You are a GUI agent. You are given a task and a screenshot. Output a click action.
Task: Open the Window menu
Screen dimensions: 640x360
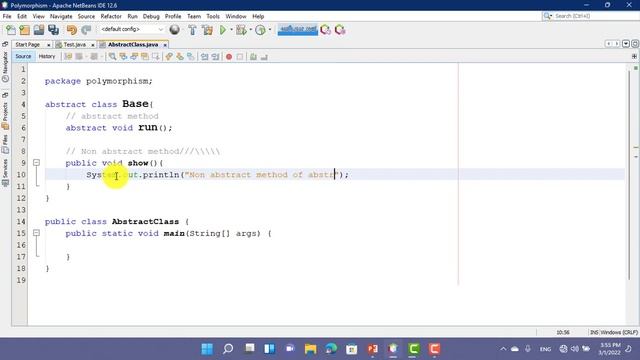click(x=236, y=16)
